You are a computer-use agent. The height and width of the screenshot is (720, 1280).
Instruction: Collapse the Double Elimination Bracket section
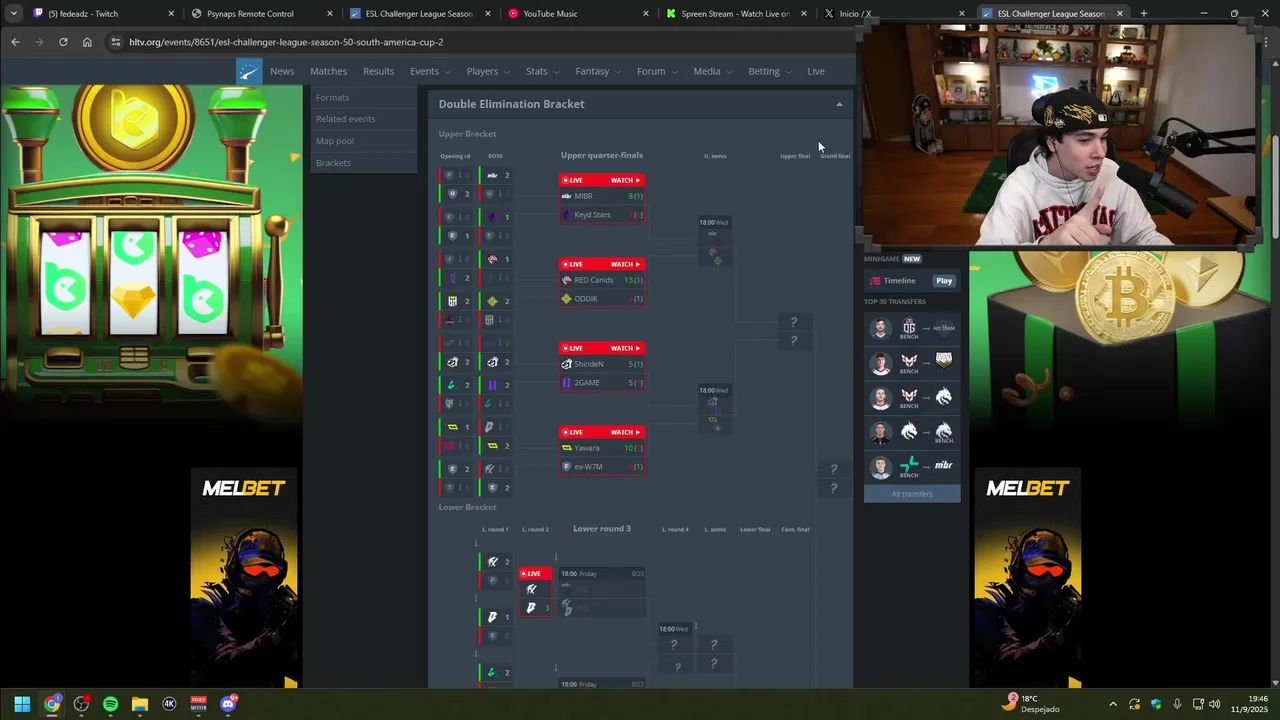click(839, 104)
